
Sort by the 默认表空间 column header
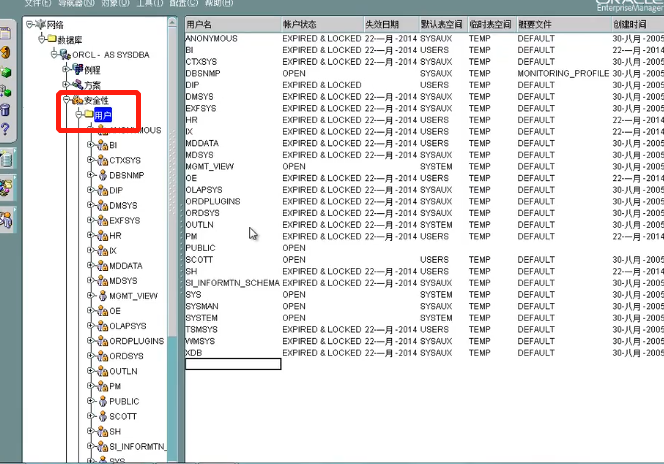443,25
